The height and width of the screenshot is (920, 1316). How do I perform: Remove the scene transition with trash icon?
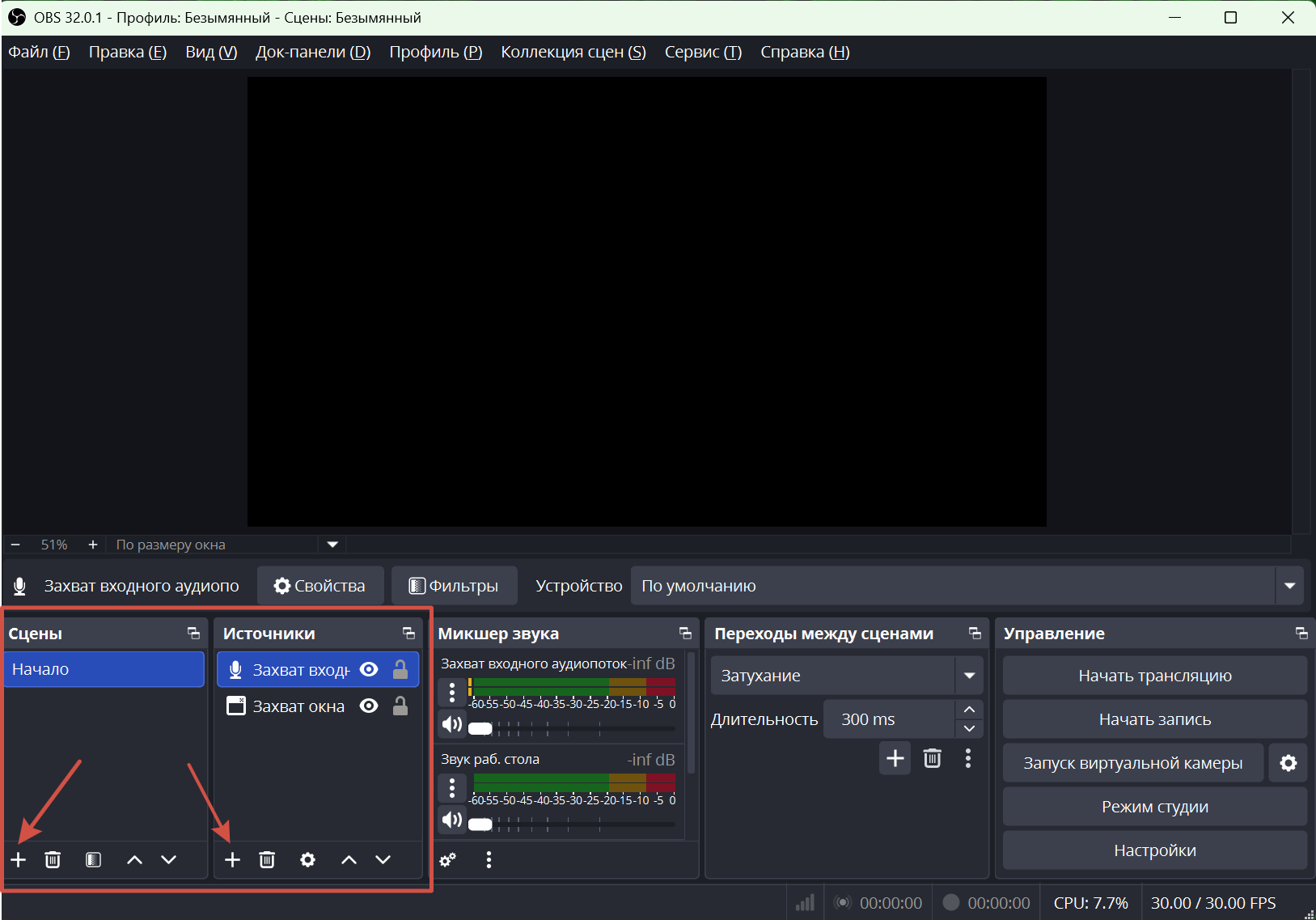click(x=932, y=758)
